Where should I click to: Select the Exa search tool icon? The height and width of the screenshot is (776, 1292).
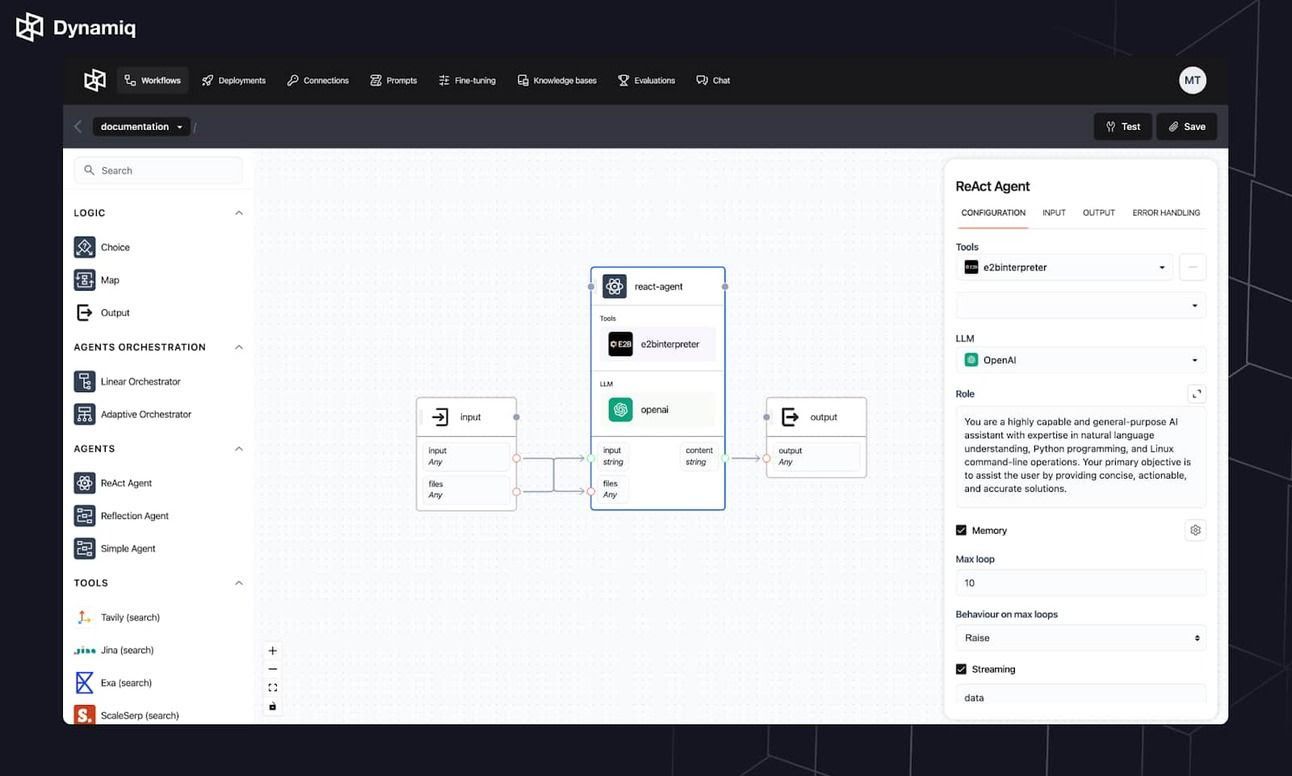coord(85,683)
